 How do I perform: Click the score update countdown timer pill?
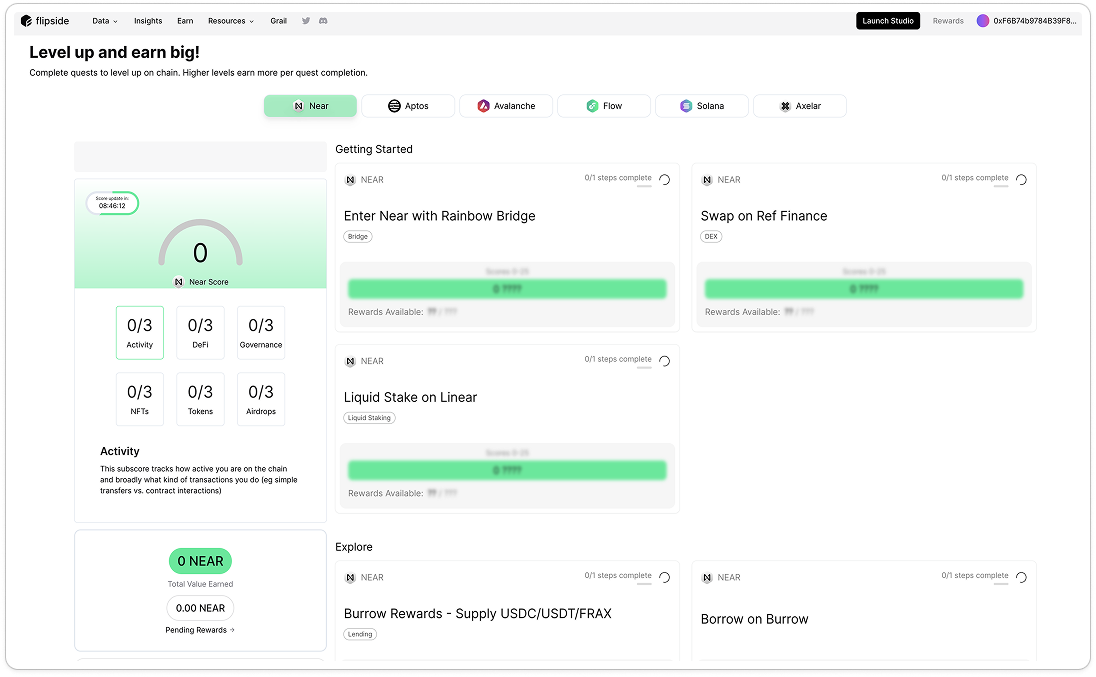click(112, 203)
